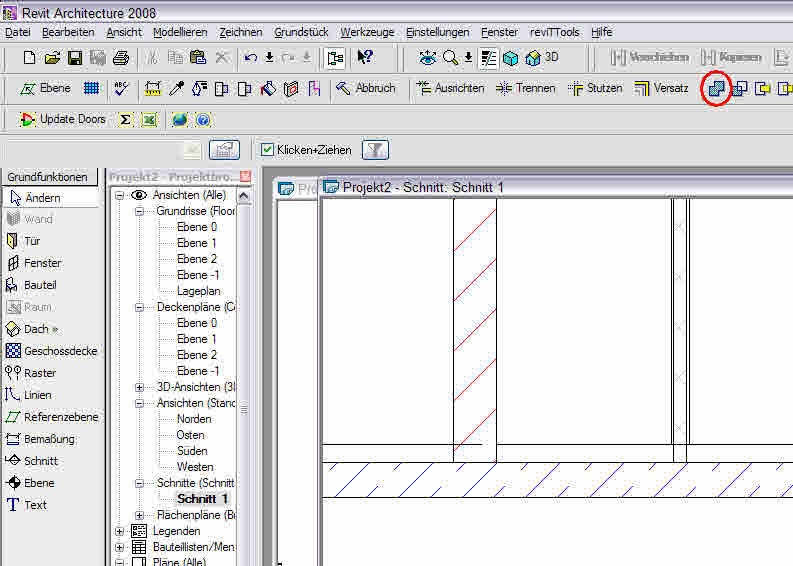Image resolution: width=793 pixels, height=566 pixels.
Task: Click the globe icon in reviTTools toolbar
Action: 180,120
